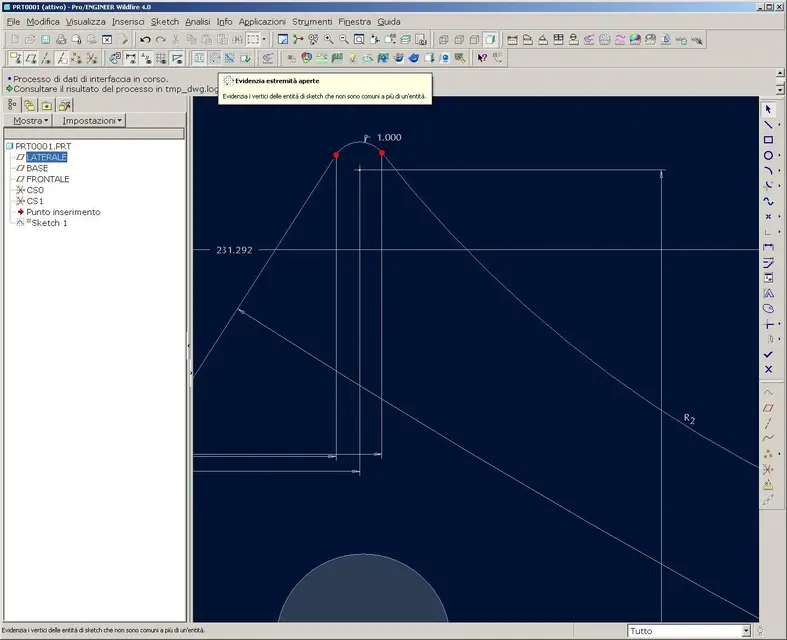Screen dimensions: 787x640
Task: Click the 231.292 dimension value
Action: pyautogui.click(x=233, y=250)
